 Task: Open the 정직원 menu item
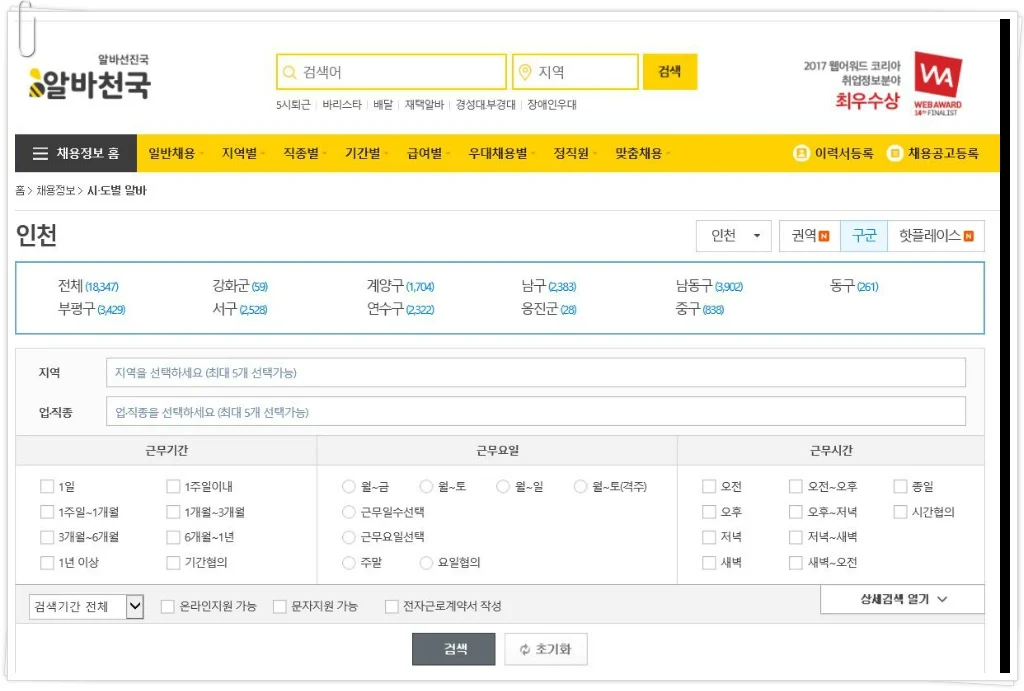574,153
